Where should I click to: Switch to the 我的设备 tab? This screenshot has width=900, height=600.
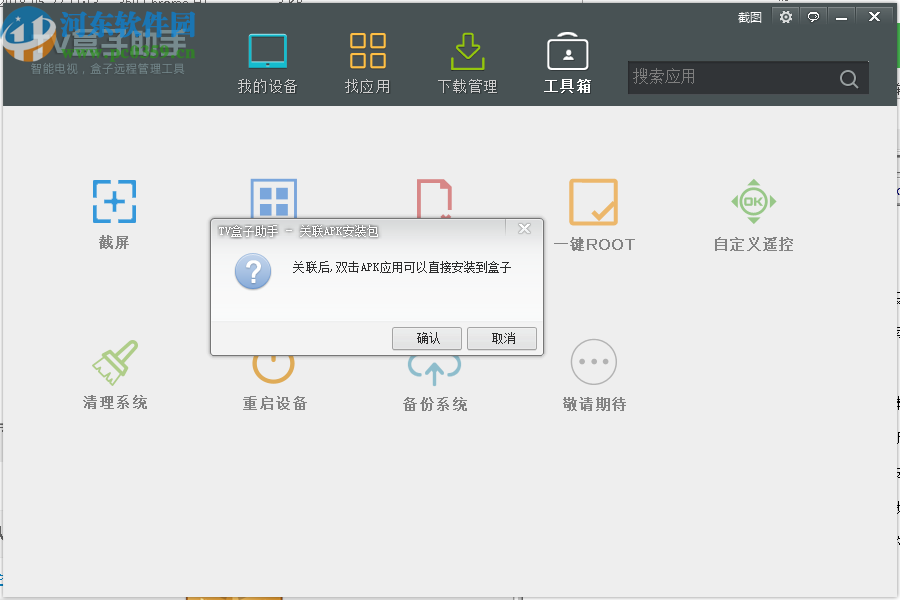[x=267, y=62]
